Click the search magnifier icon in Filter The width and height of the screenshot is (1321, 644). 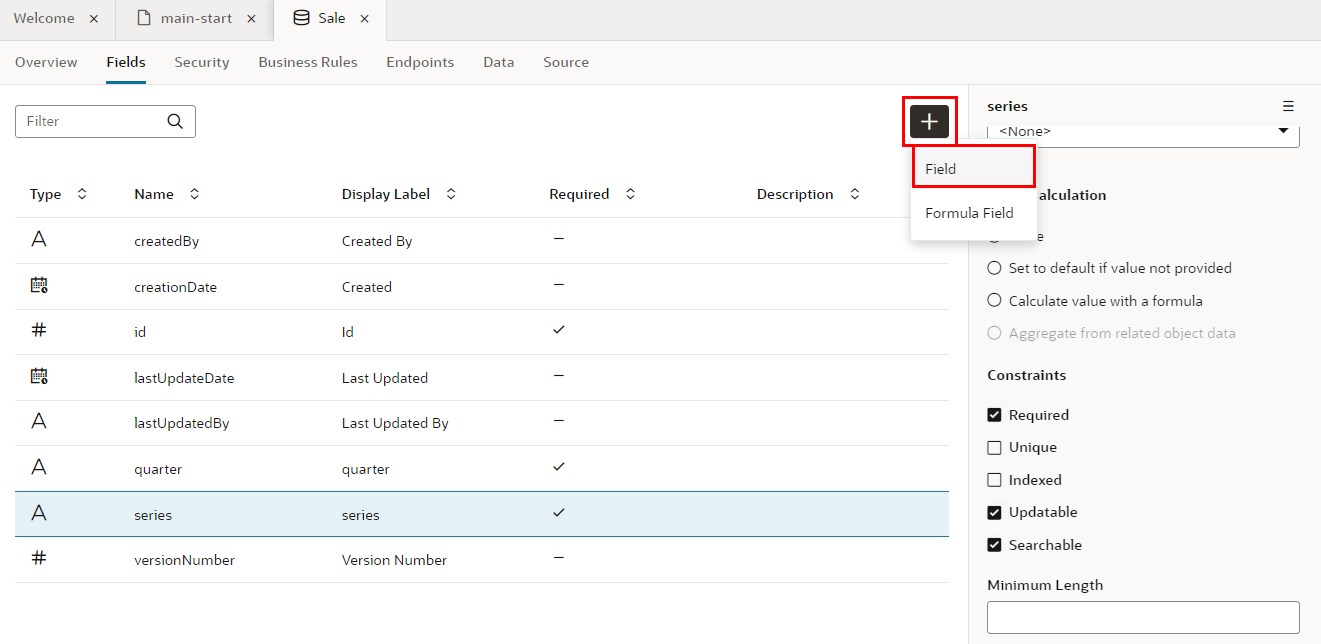coord(175,121)
